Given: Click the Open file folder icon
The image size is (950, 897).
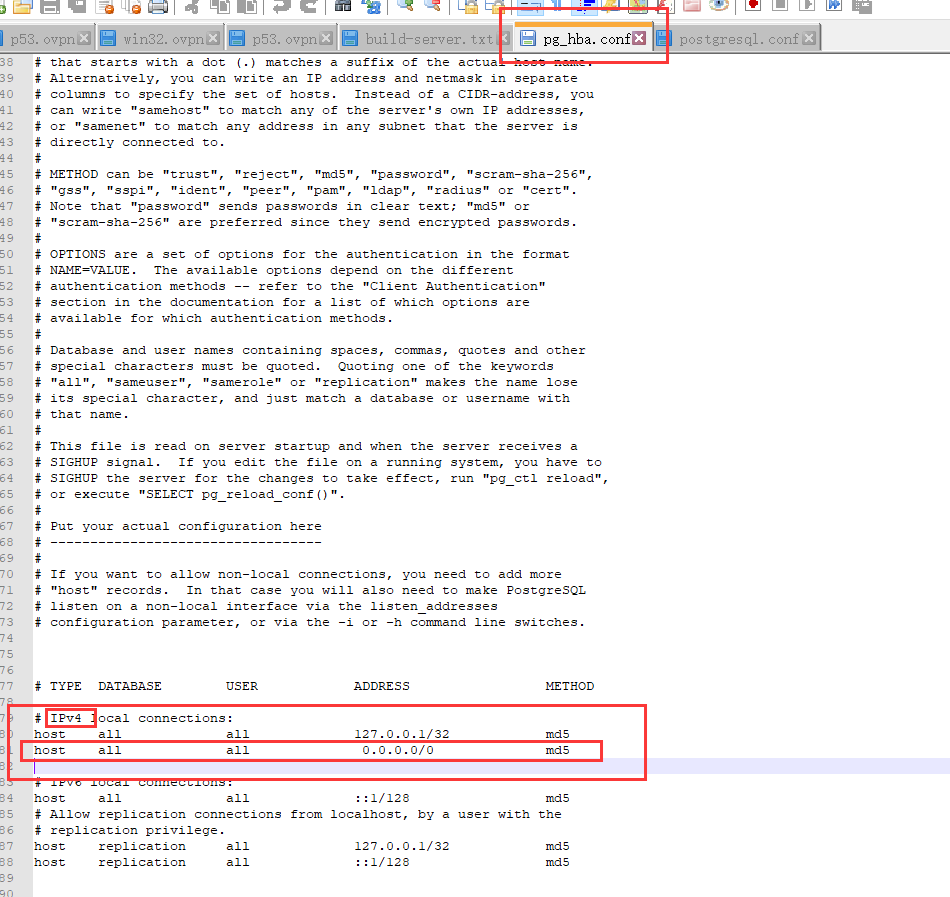Looking at the screenshot, I should point(23,6).
